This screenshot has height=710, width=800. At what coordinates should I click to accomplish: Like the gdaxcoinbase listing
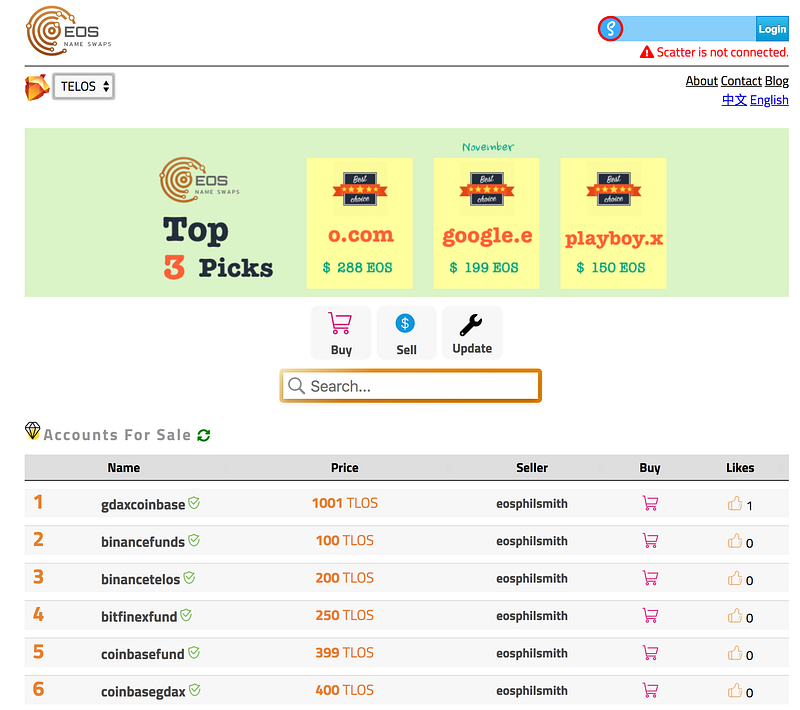click(735, 503)
